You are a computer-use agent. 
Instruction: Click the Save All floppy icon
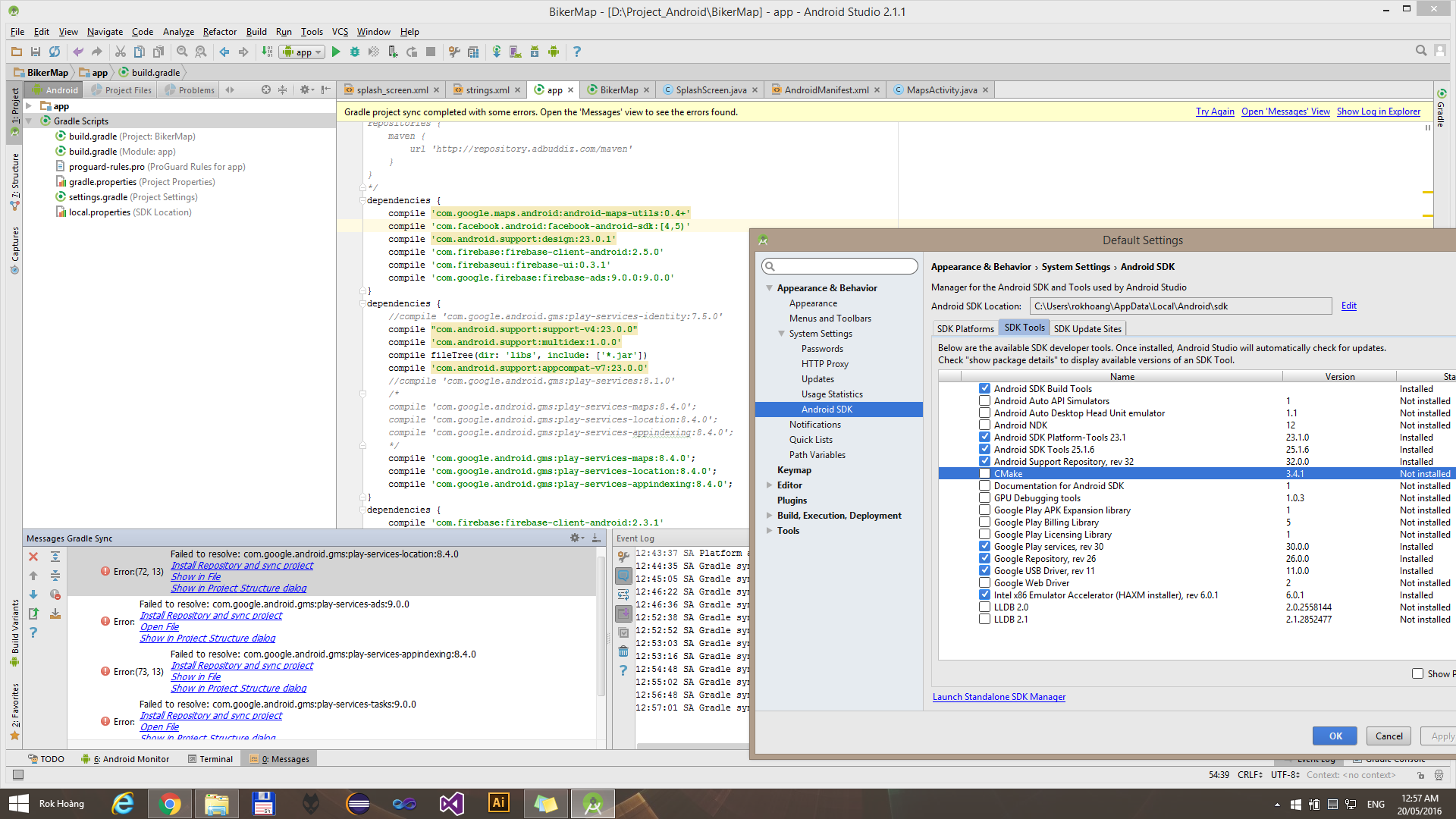35,52
